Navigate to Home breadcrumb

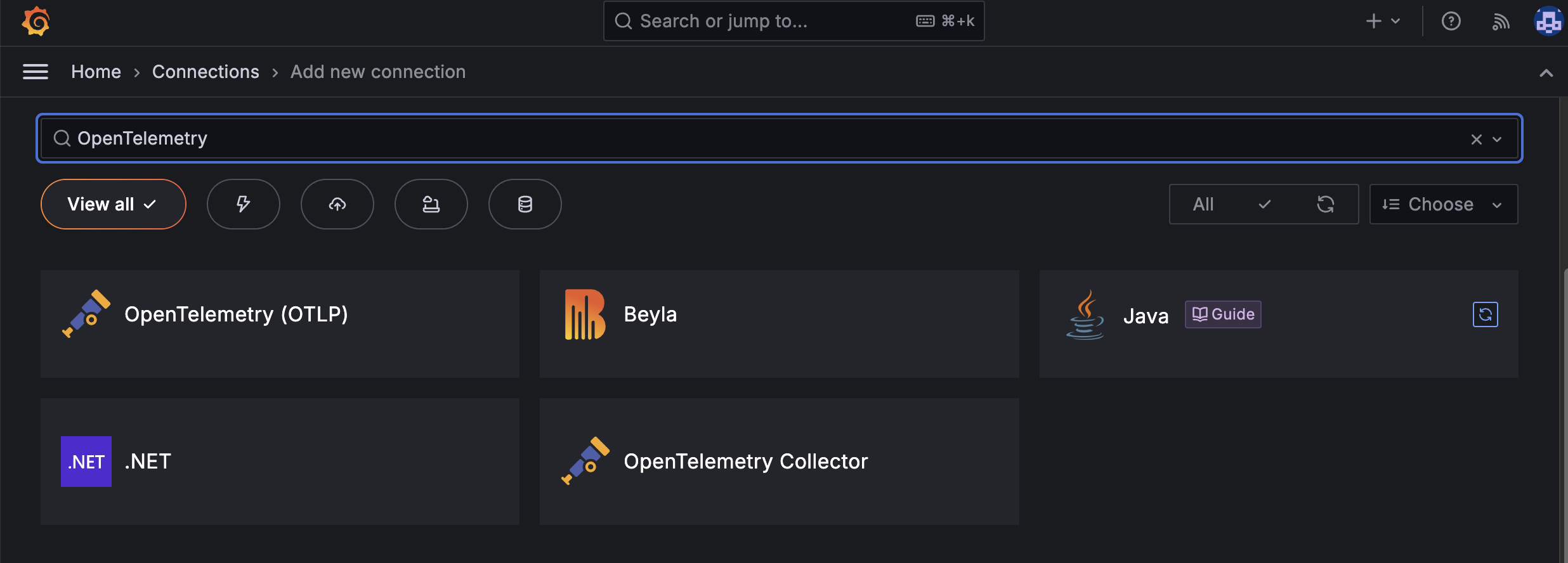click(96, 72)
